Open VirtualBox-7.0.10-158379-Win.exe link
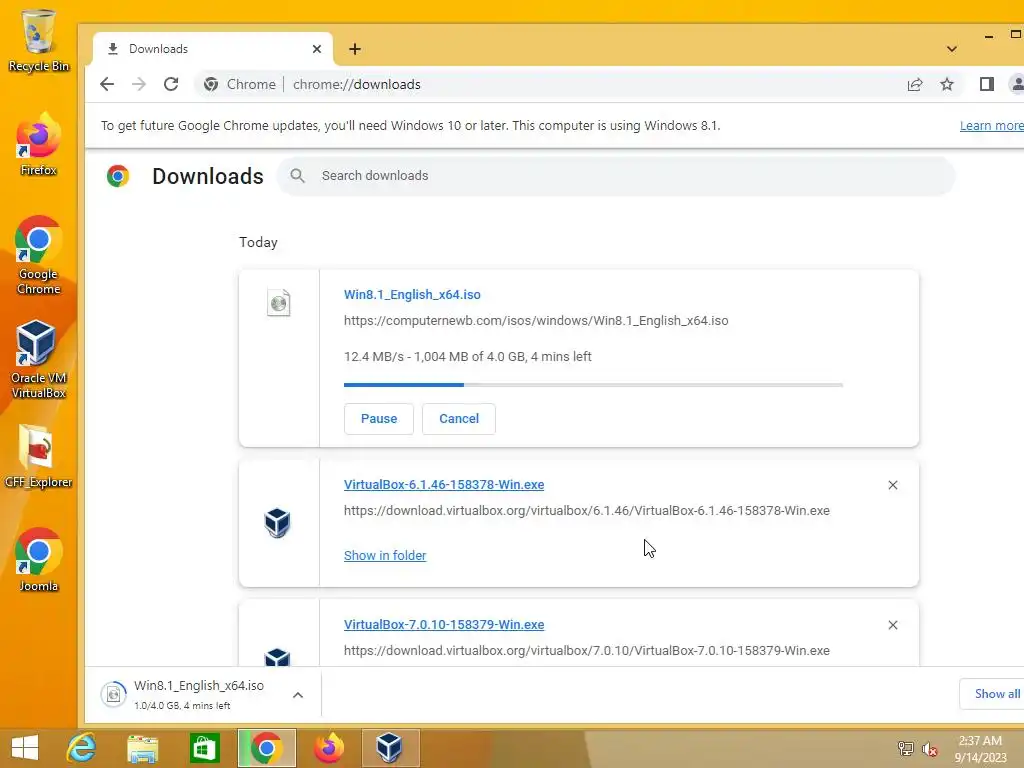 point(444,624)
